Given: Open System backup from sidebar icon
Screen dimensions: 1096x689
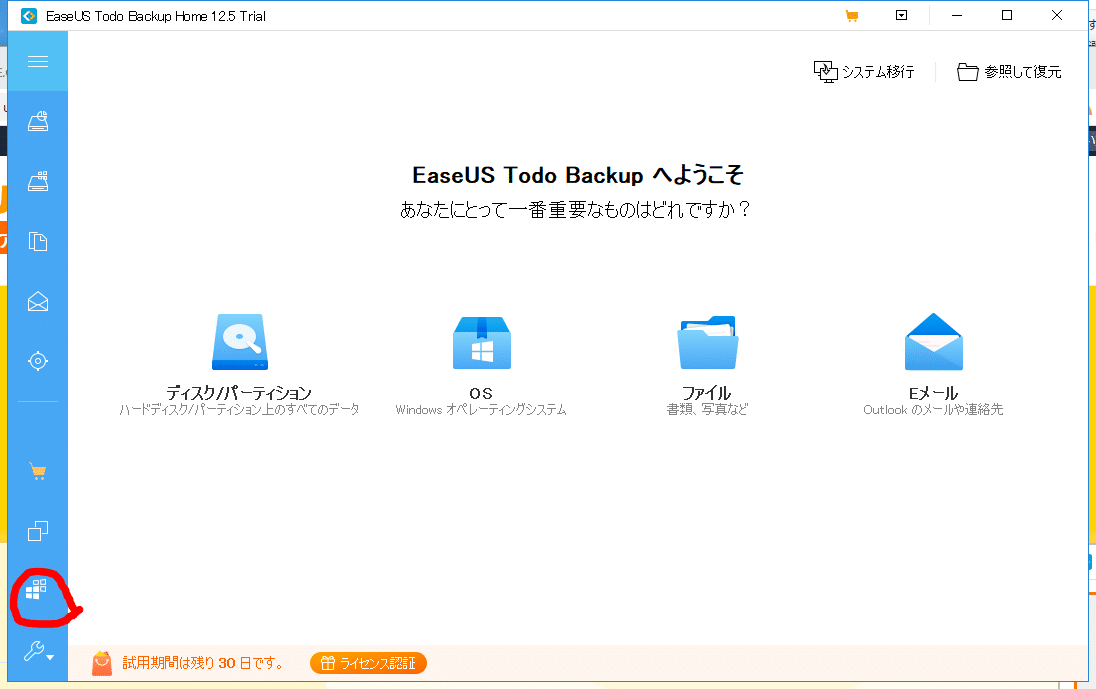Looking at the screenshot, I should (38, 182).
